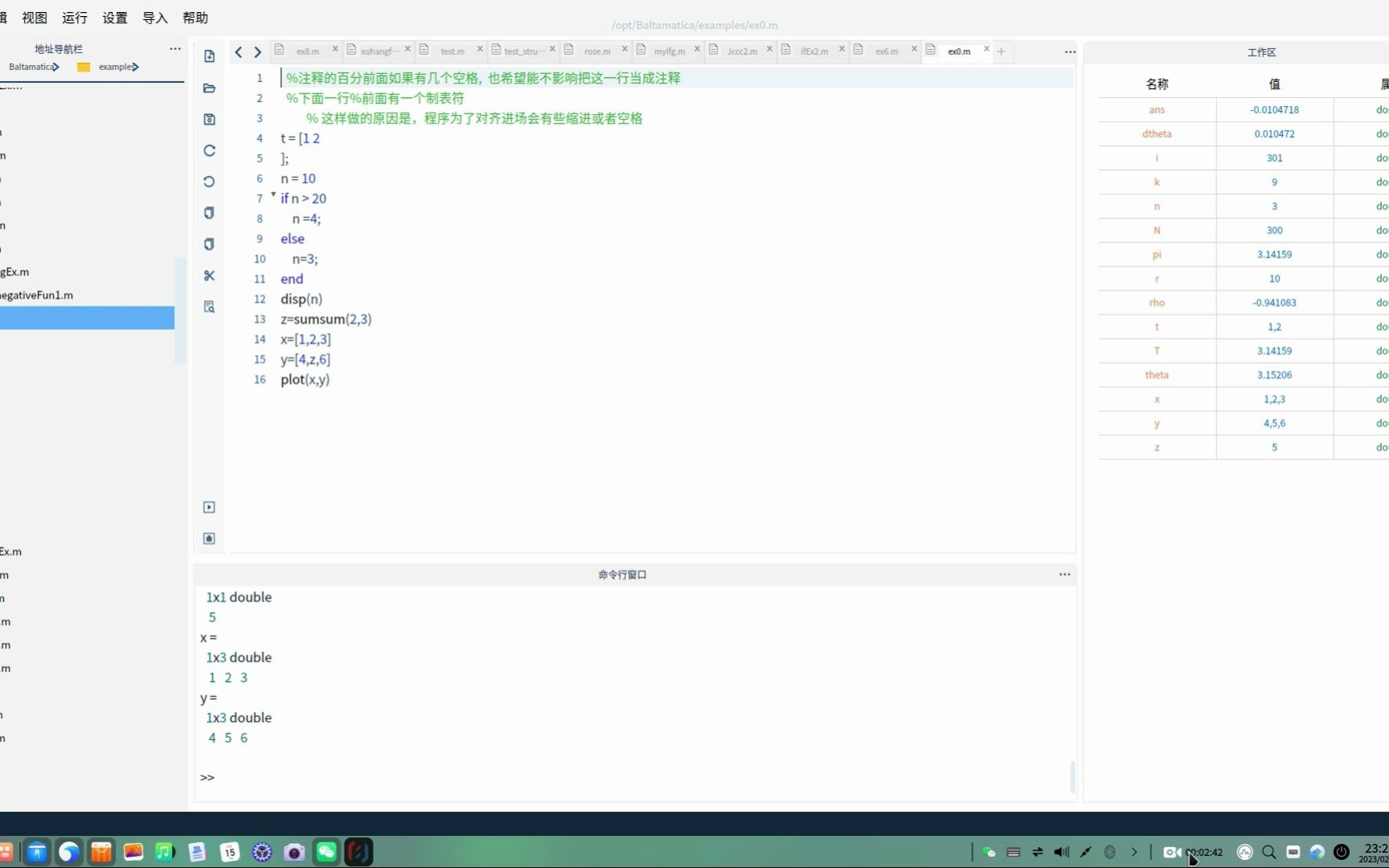
Task: Click the WeChat tray icon
Action: 989,852
